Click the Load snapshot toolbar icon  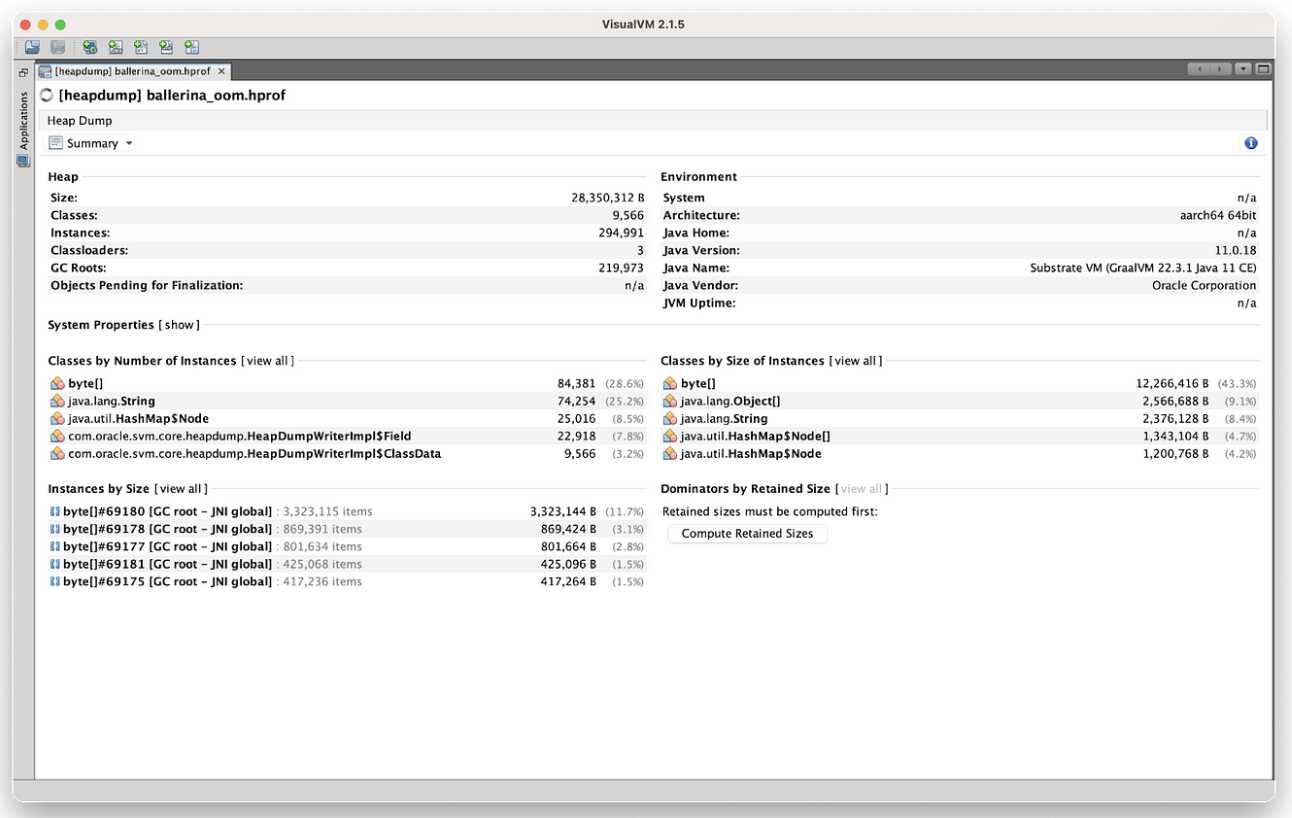tap(32, 47)
